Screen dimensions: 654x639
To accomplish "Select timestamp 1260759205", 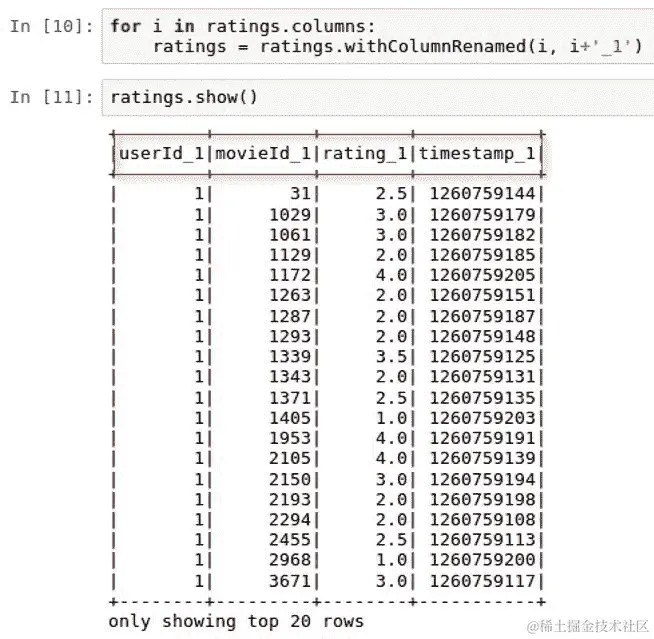I will click(x=483, y=275).
